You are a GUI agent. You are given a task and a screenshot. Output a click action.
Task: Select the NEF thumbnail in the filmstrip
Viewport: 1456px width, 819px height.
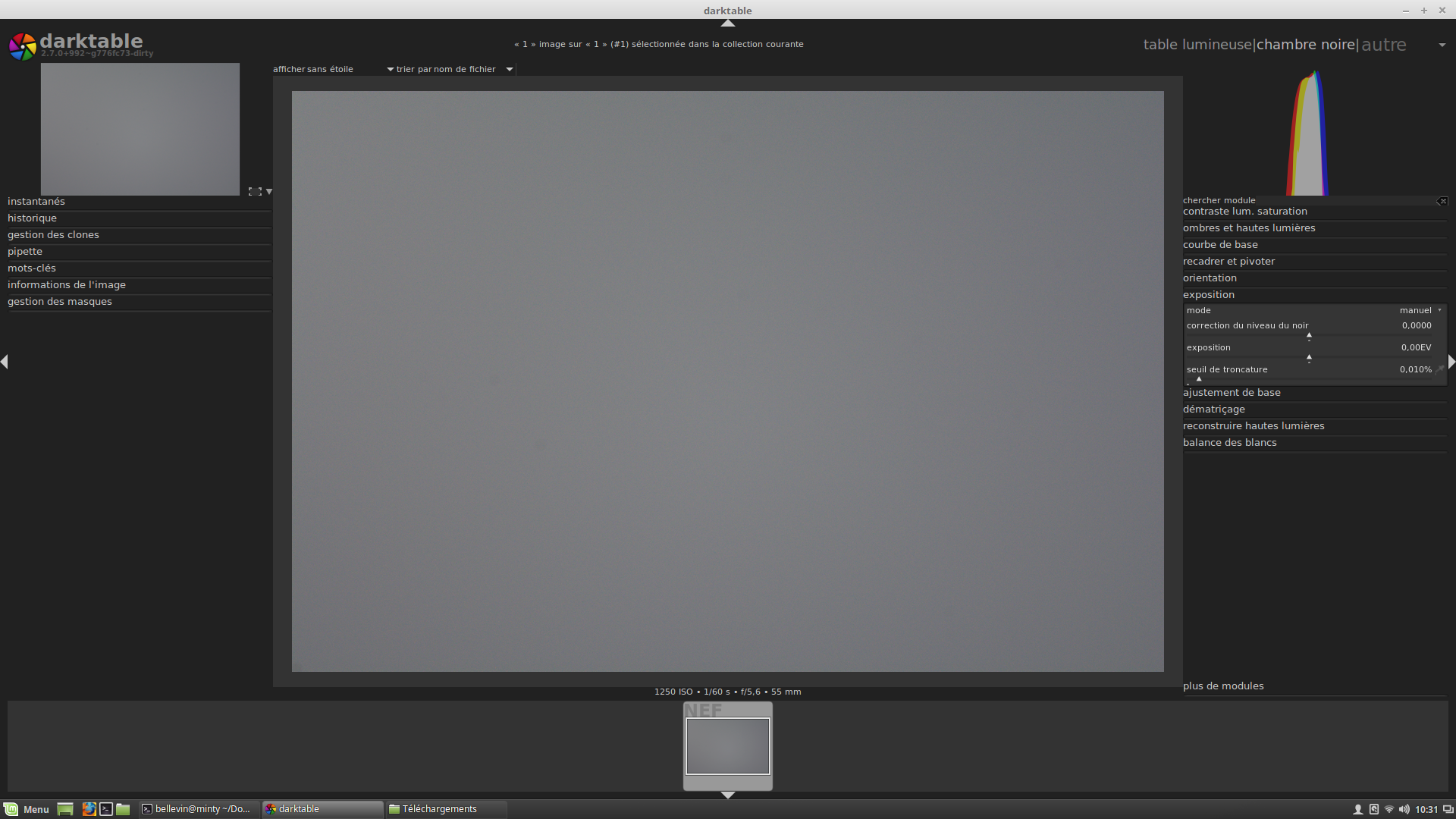click(x=728, y=746)
